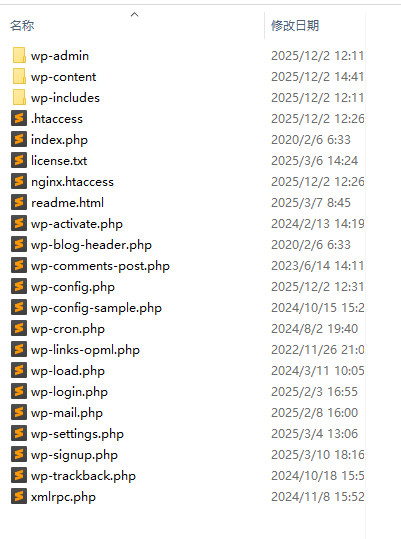Toggle the sort-direction arrow above 名称

[x=135, y=14]
